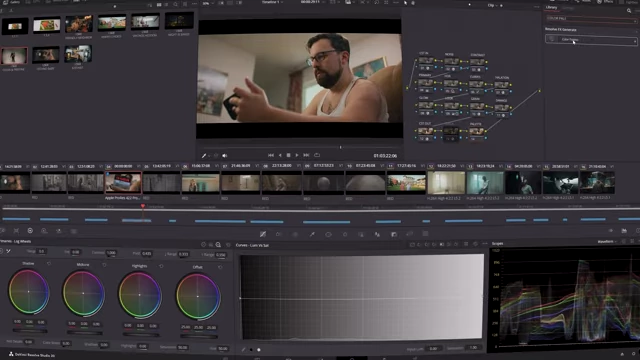Screen dimensions: 640x360
Task: Open the Clip mode dropdown above node graph
Action: [x=494, y=6]
